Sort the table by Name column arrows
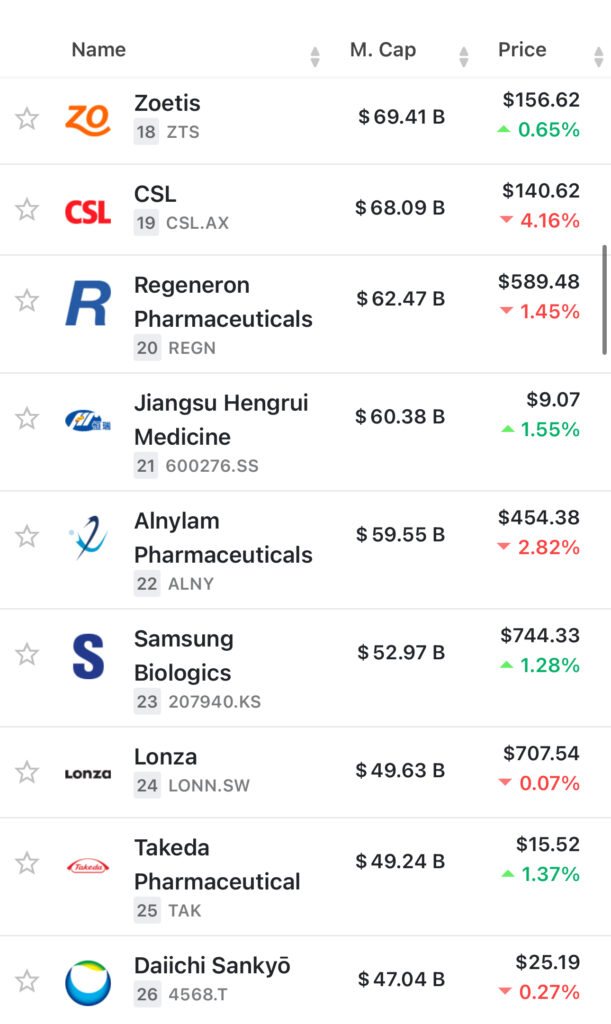611x1024 pixels. click(315, 56)
